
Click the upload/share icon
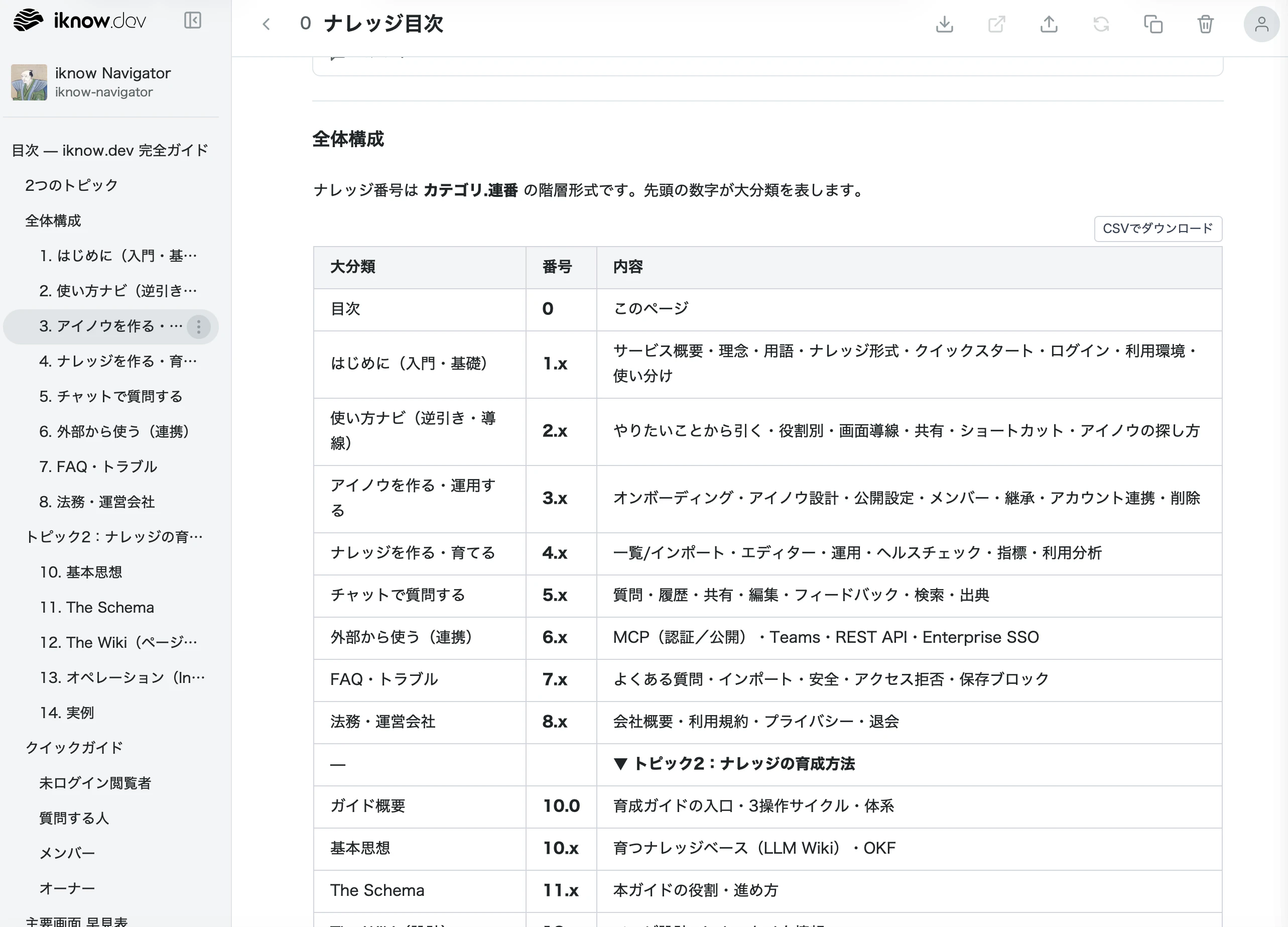tap(1049, 24)
